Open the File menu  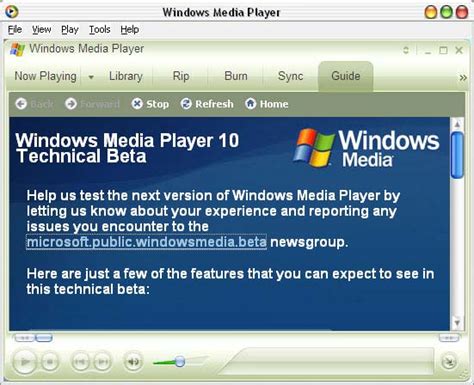point(15,30)
